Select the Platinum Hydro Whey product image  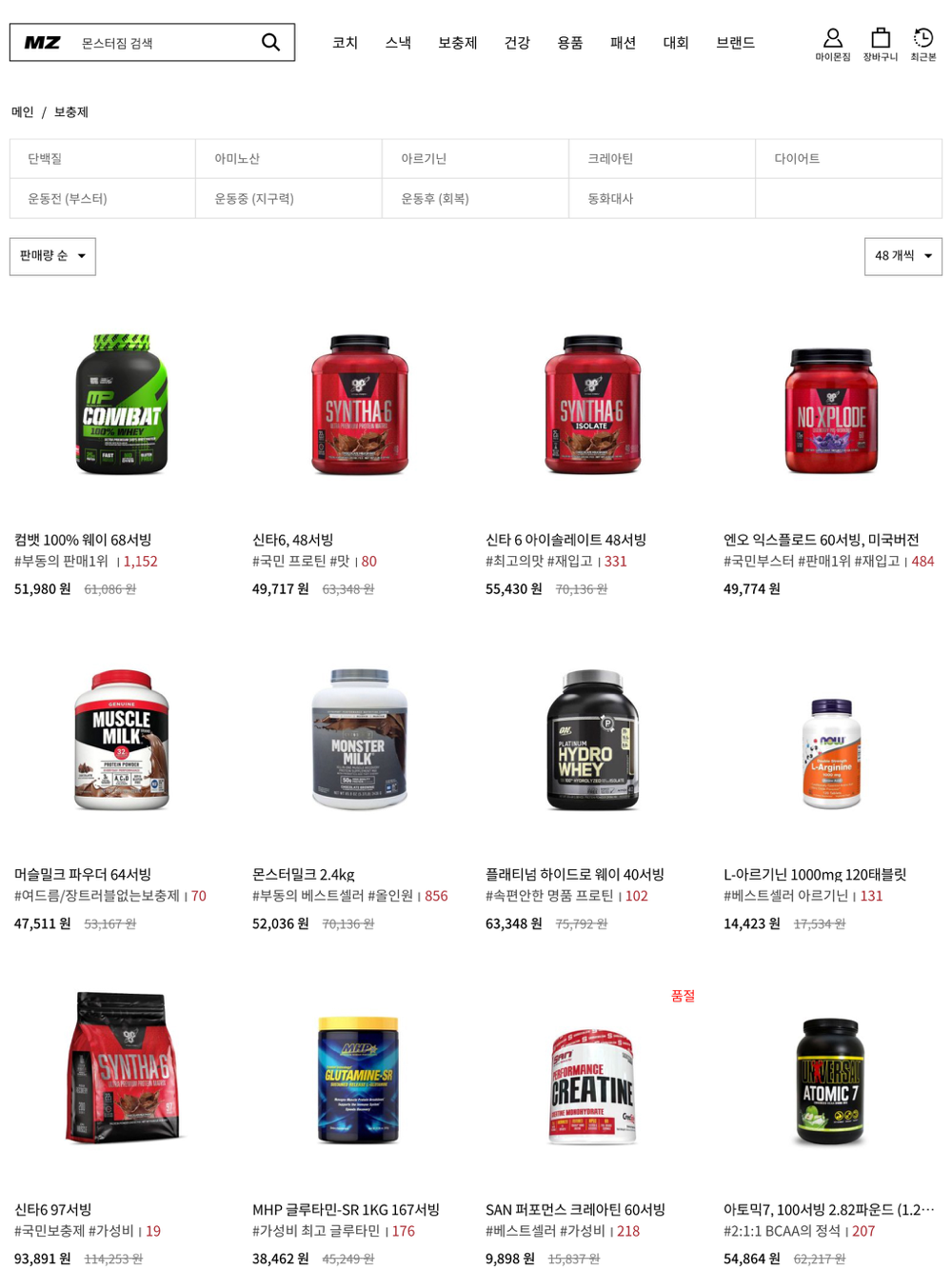tap(592, 741)
